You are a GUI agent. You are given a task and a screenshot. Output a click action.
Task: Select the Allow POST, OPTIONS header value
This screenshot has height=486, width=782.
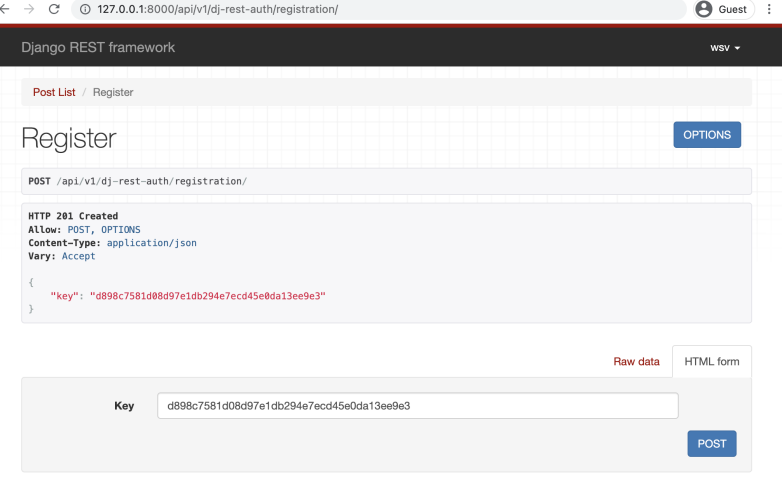[104, 230]
